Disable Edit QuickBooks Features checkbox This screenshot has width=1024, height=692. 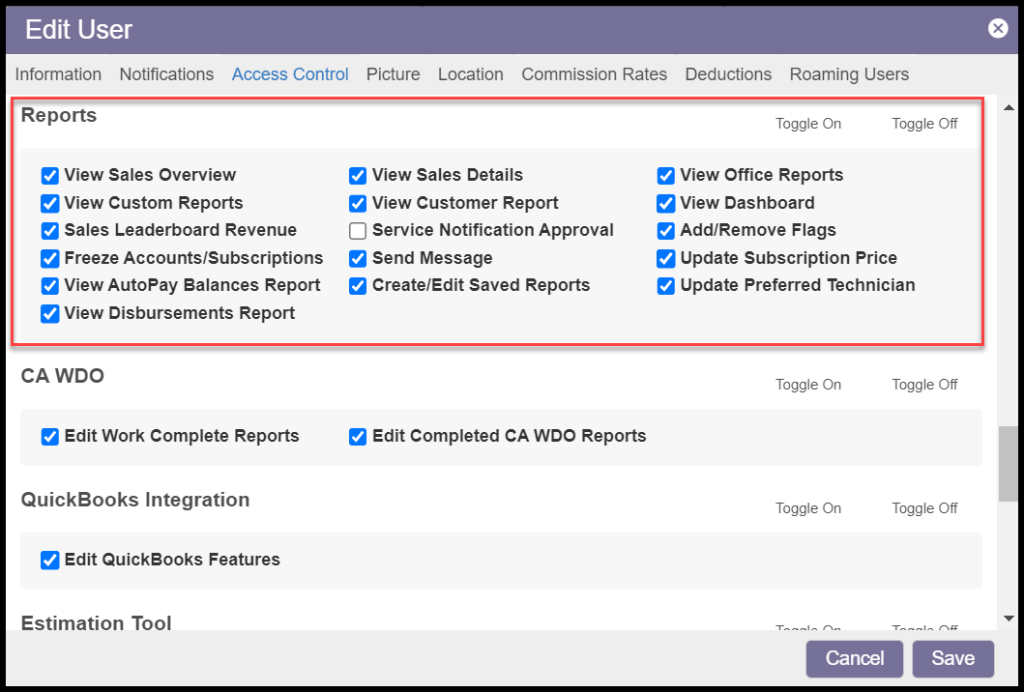coord(50,560)
